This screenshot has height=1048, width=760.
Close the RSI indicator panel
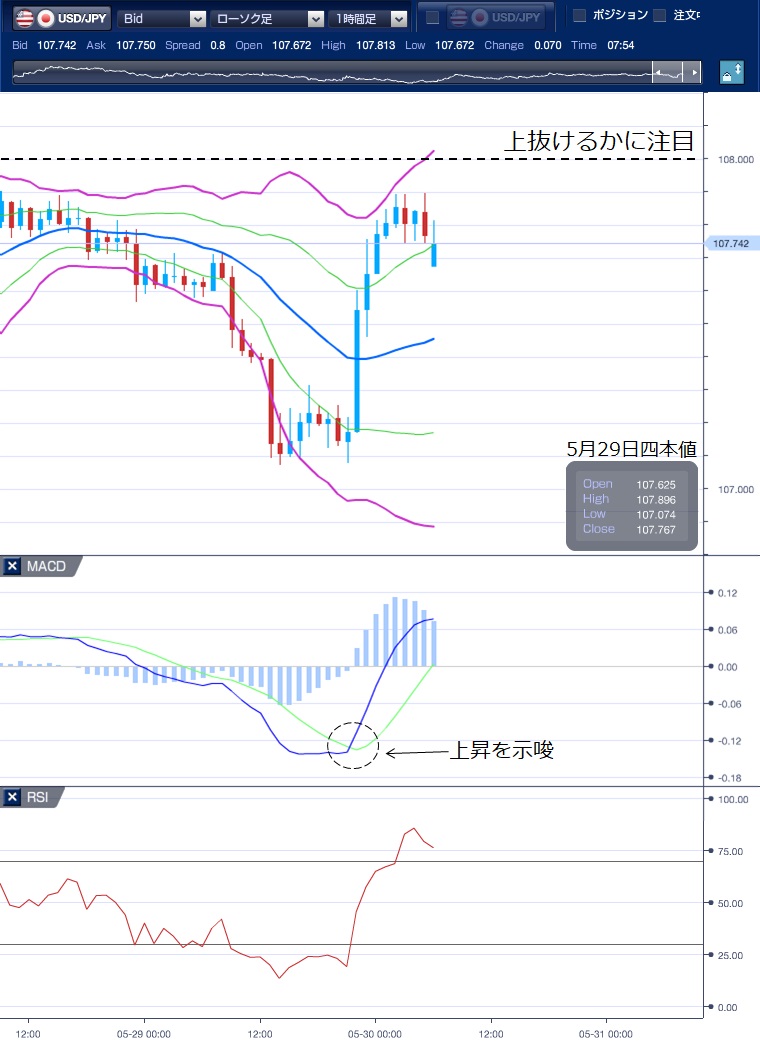13,797
